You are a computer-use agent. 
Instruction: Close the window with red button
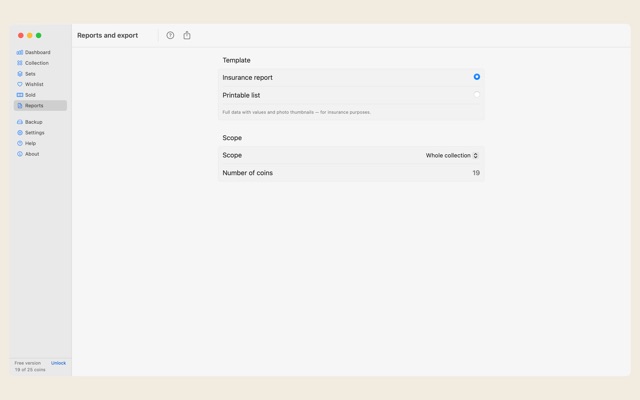[x=21, y=36]
